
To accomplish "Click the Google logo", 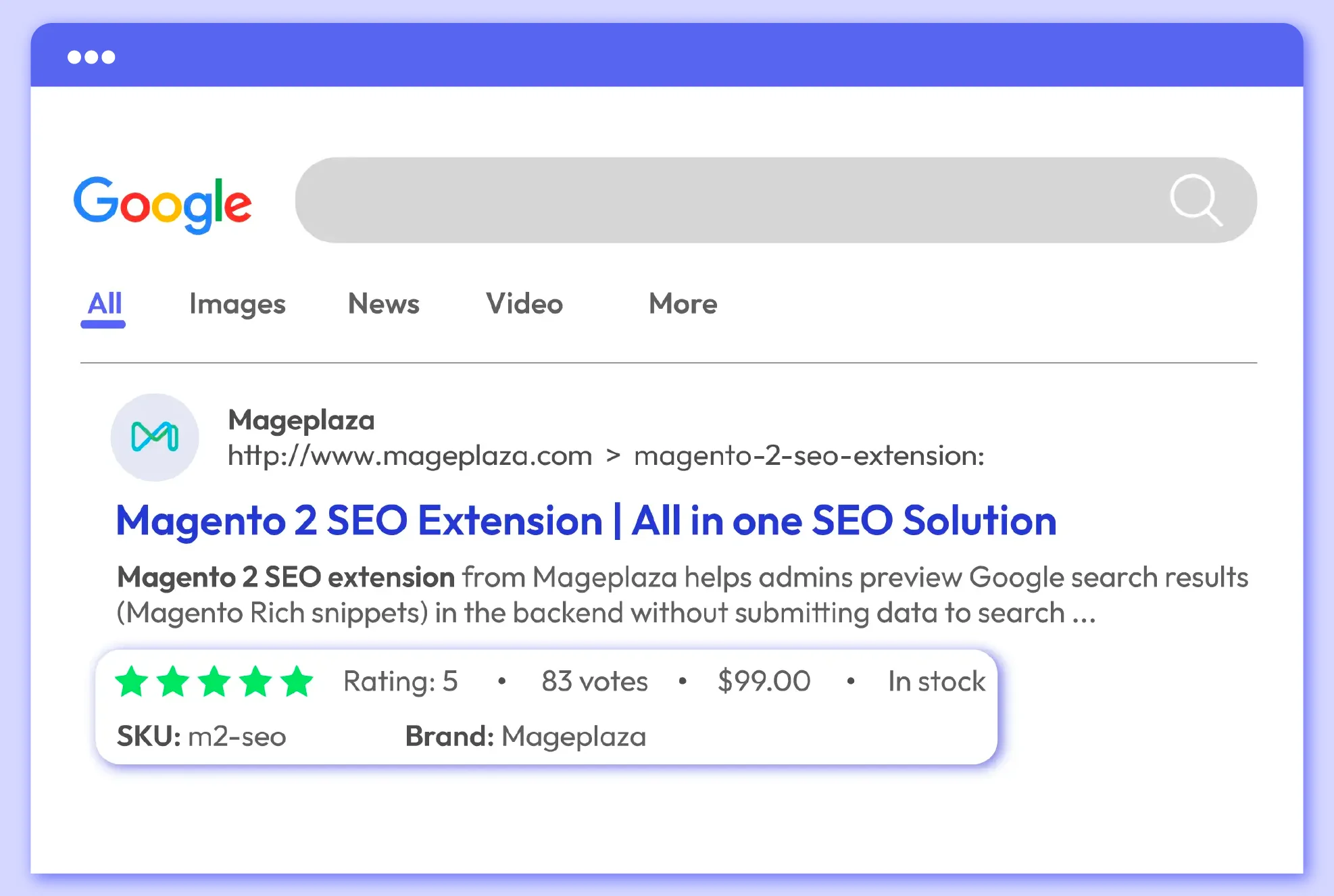I will (x=162, y=203).
